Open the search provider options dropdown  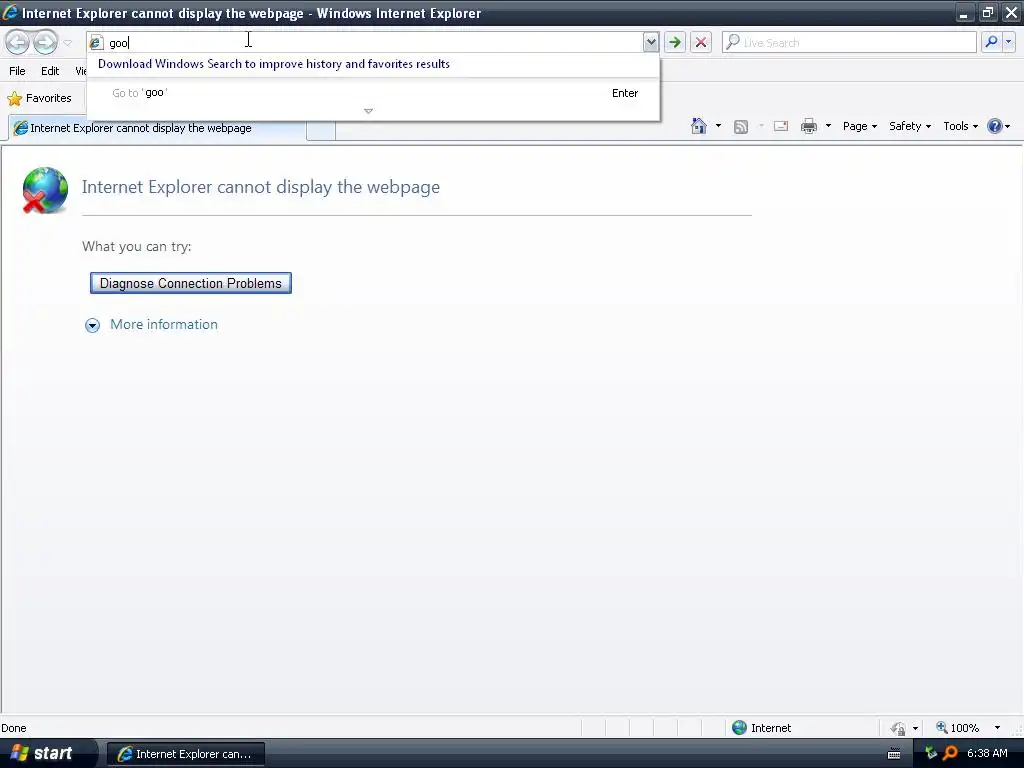pyautogui.click(x=1008, y=42)
